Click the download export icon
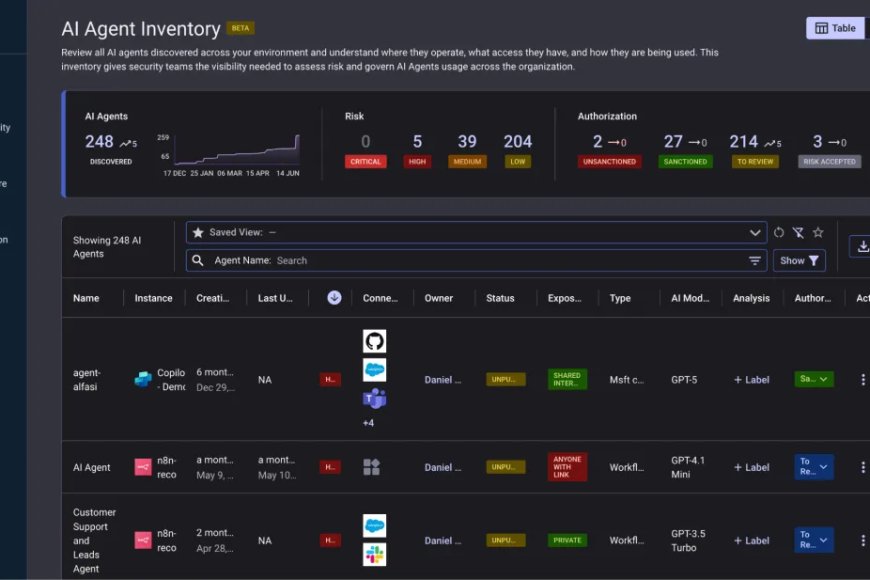870x580 pixels. (862, 246)
